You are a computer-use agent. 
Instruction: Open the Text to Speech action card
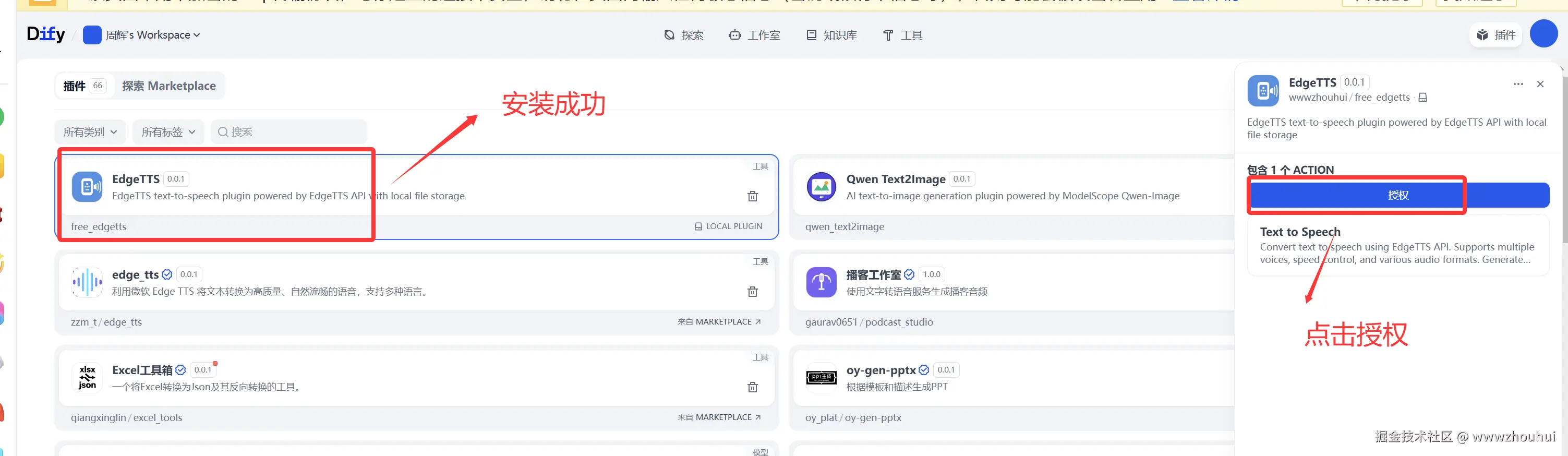(1398, 245)
